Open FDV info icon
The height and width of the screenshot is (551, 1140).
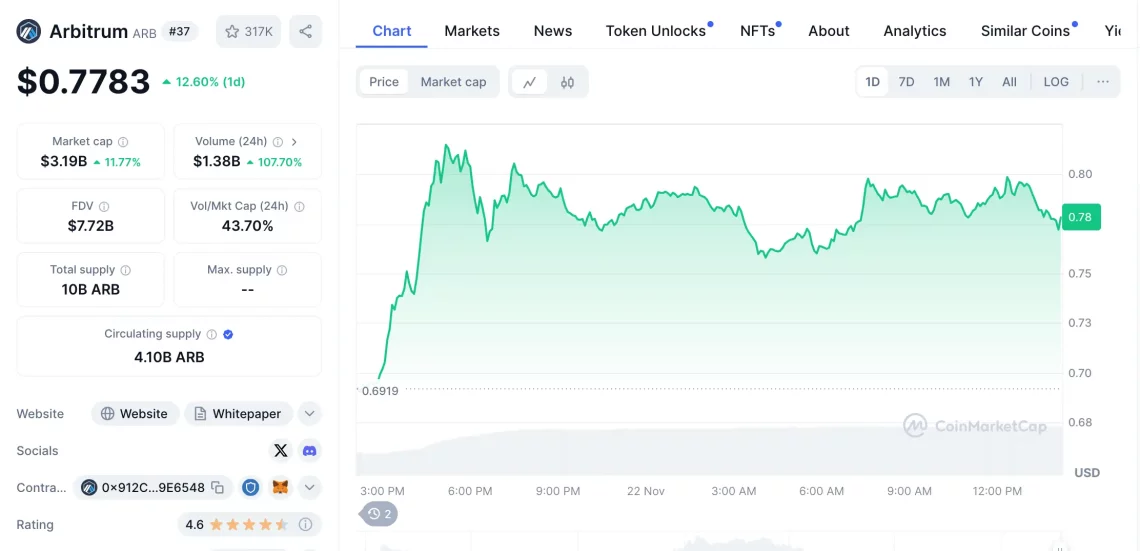(x=104, y=206)
